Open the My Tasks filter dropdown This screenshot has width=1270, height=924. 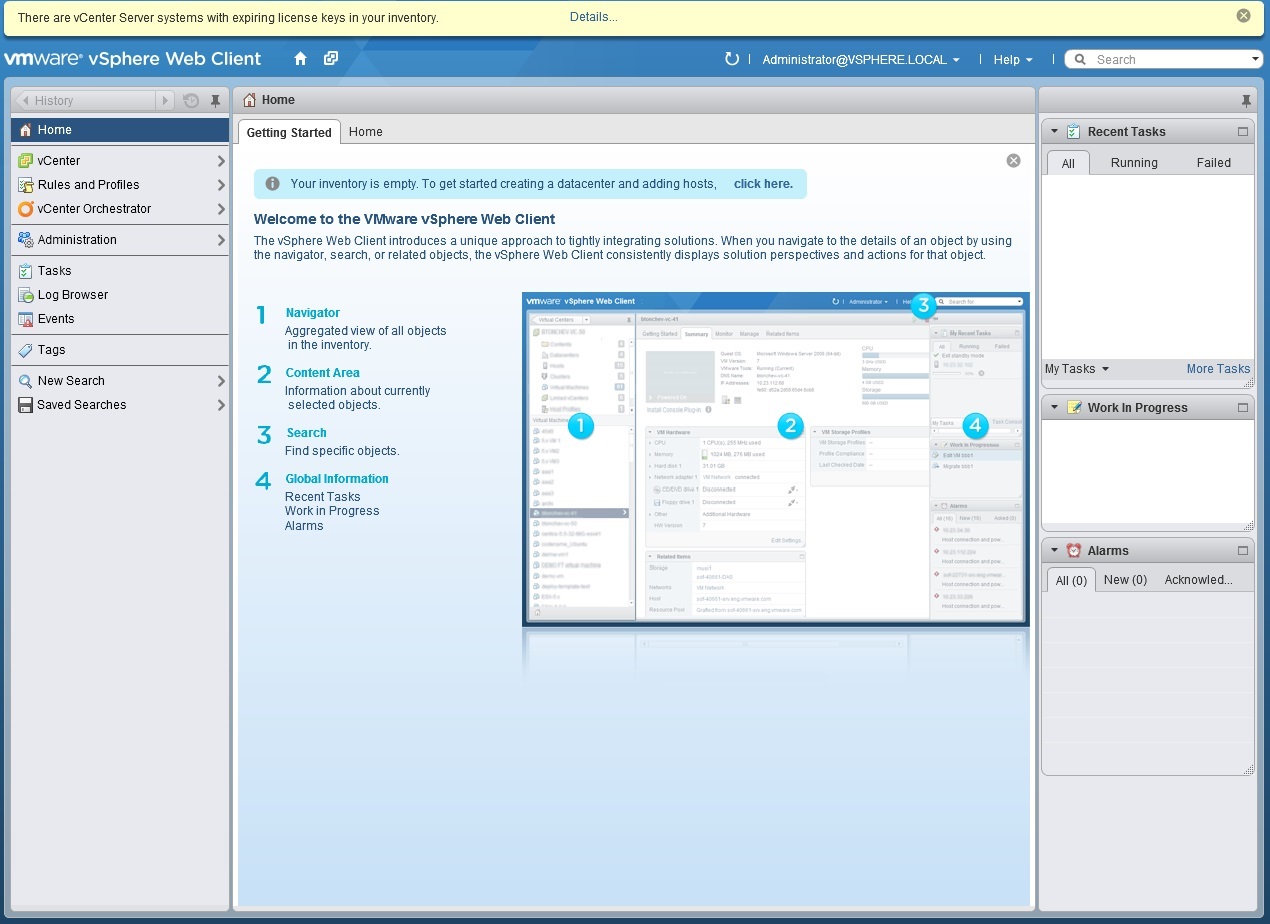(x=1077, y=369)
